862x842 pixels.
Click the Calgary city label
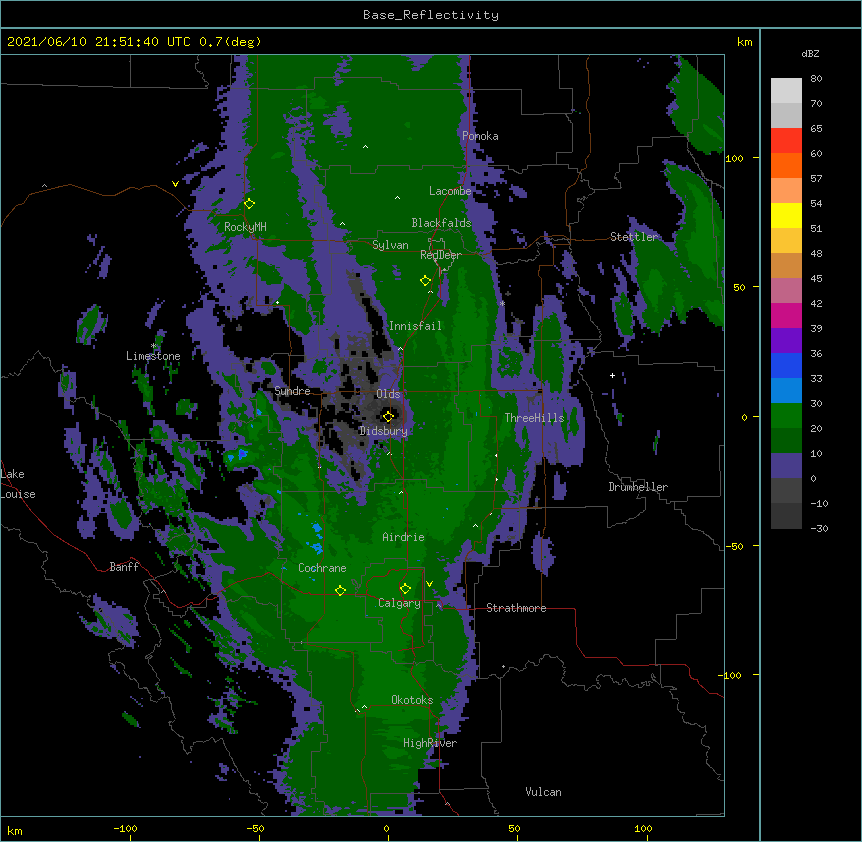pyautogui.click(x=399, y=603)
